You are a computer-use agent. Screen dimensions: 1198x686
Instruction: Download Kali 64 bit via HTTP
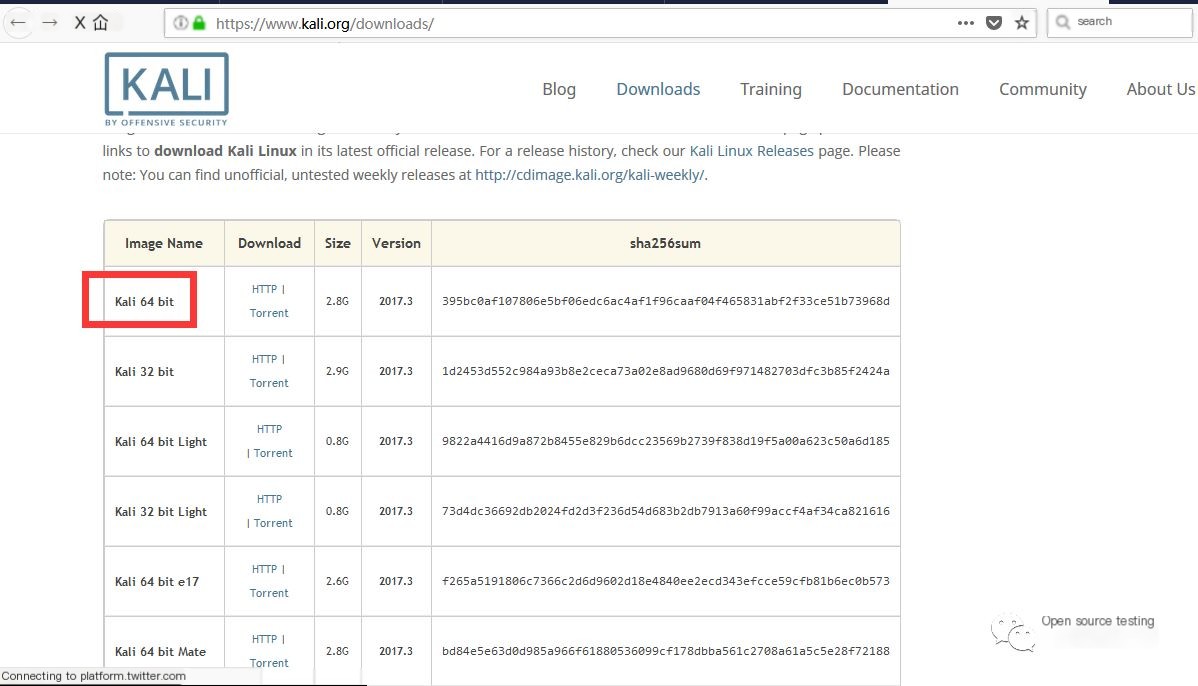[264, 290]
